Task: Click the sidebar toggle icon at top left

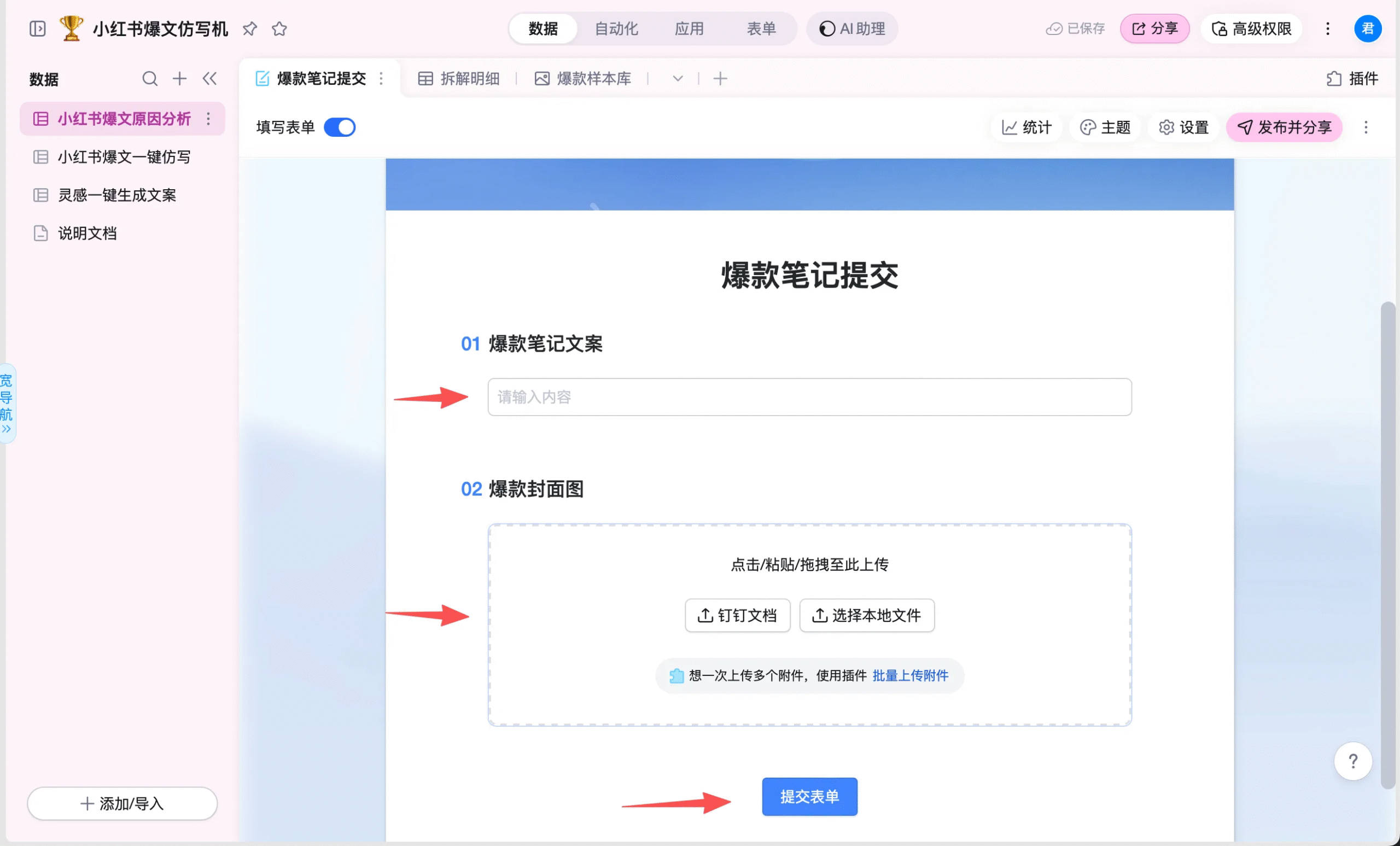Action: tap(38, 28)
